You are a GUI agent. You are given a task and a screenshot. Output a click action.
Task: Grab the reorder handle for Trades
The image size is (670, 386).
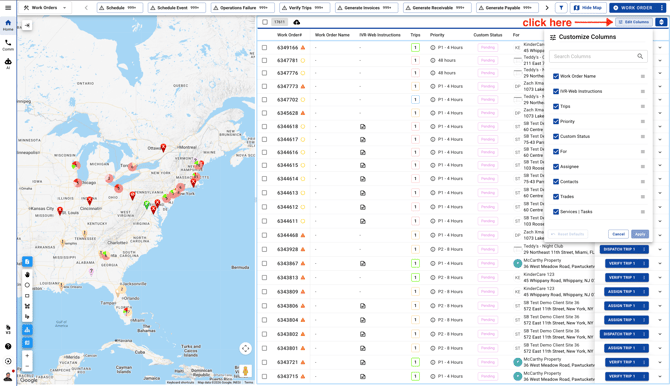tap(643, 197)
